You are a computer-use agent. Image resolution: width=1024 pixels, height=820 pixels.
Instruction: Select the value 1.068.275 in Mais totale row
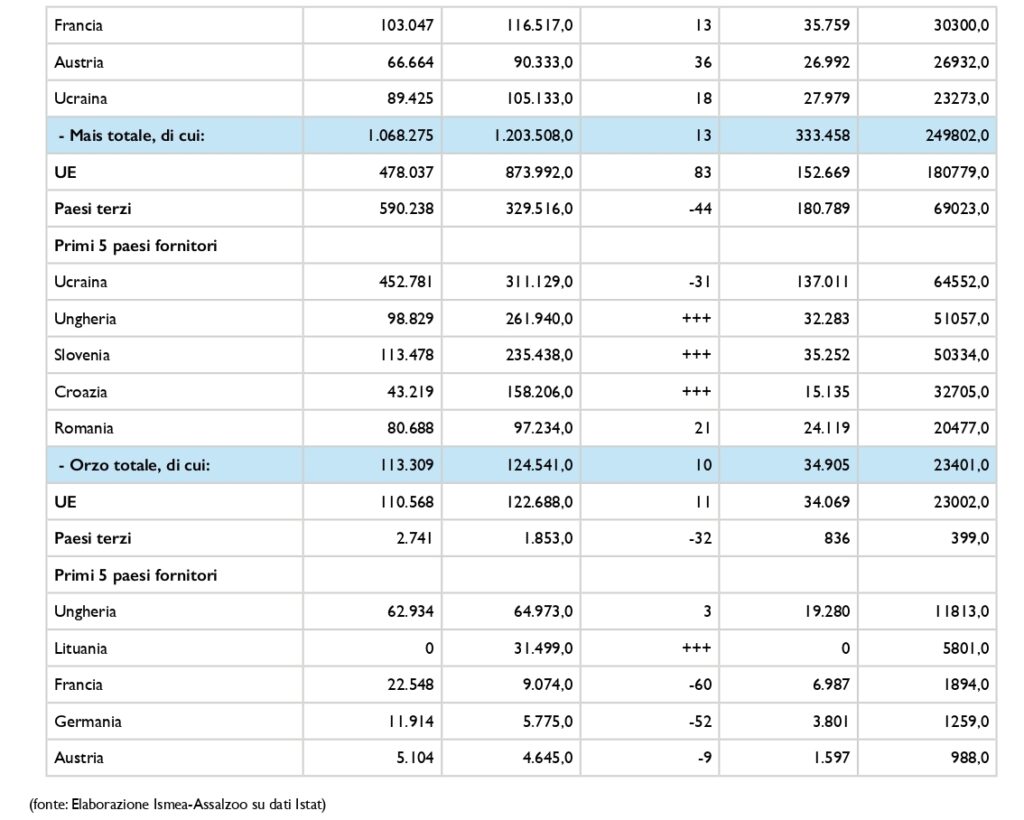pos(400,136)
